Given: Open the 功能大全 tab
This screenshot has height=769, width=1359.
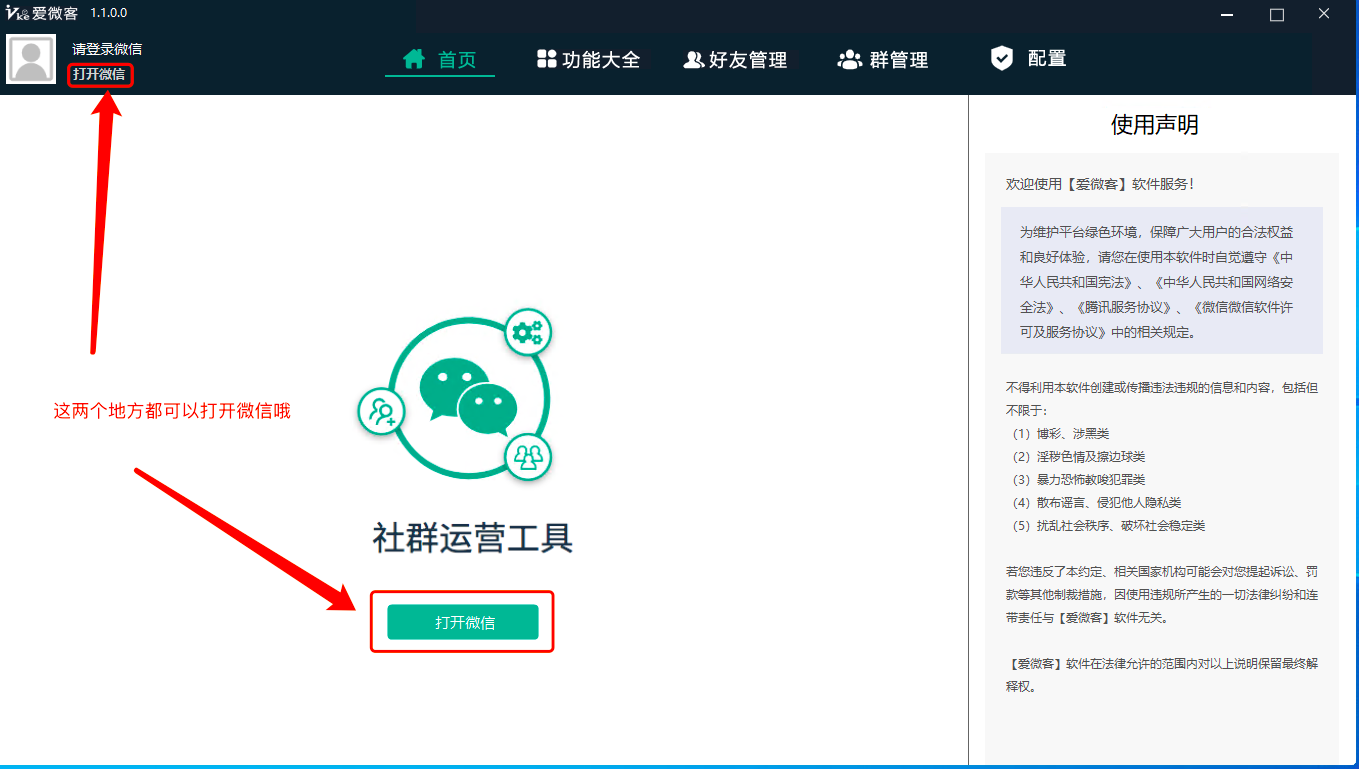Looking at the screenshot, I should pos(588,60).
